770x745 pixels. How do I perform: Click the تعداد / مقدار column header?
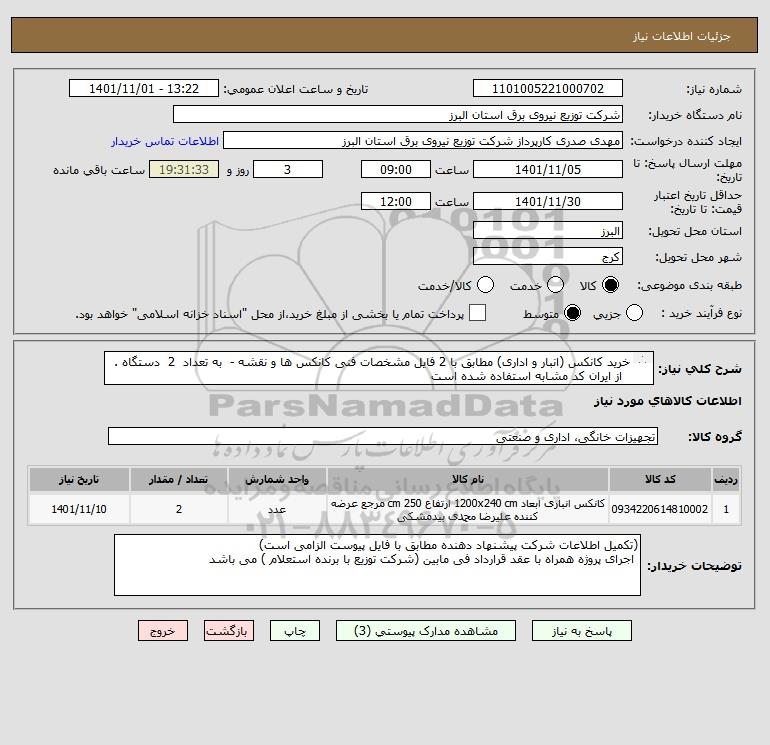click(x=179, y=479)
